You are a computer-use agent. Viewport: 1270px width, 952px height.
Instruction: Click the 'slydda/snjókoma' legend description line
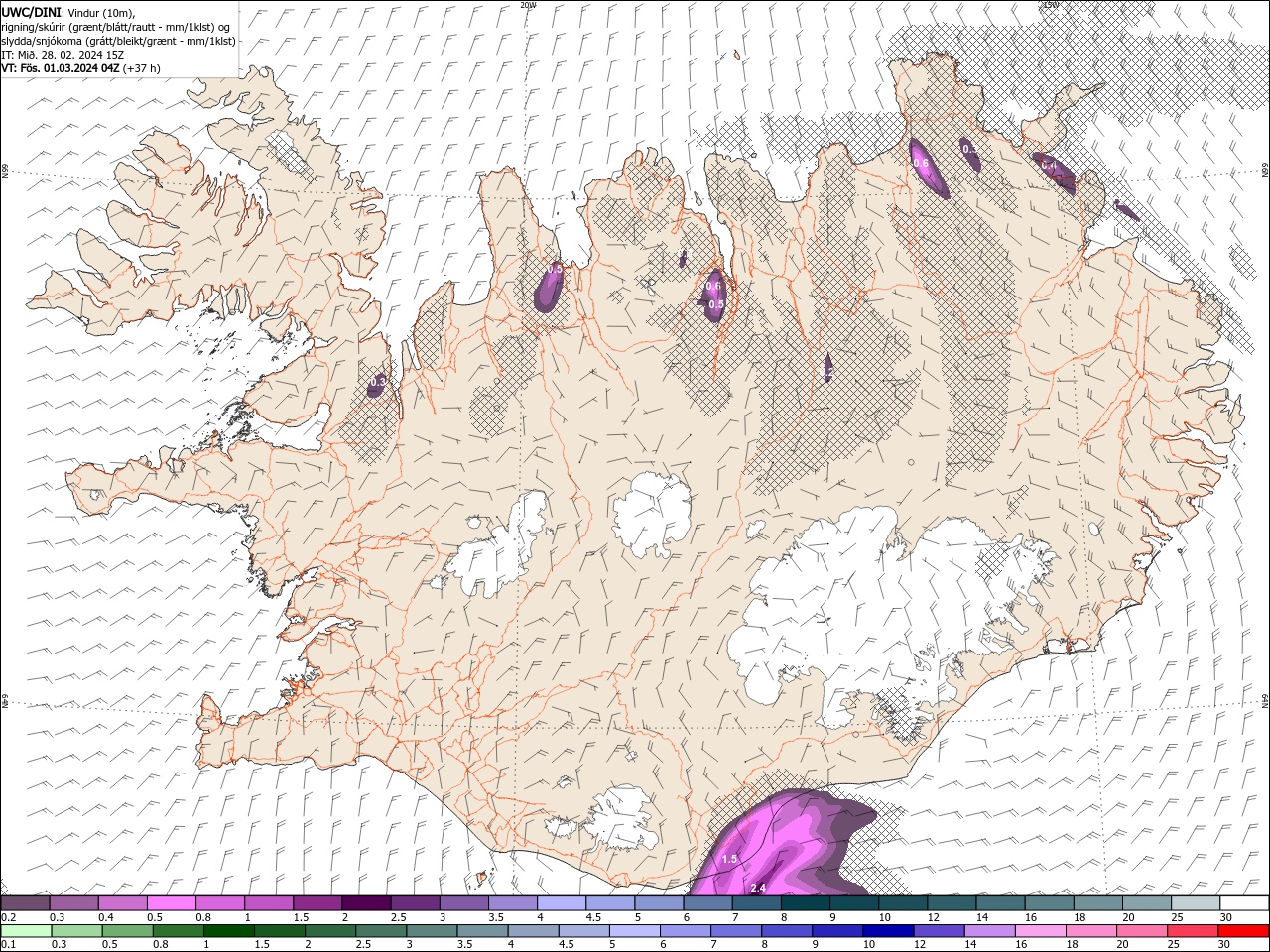point(118,41)
